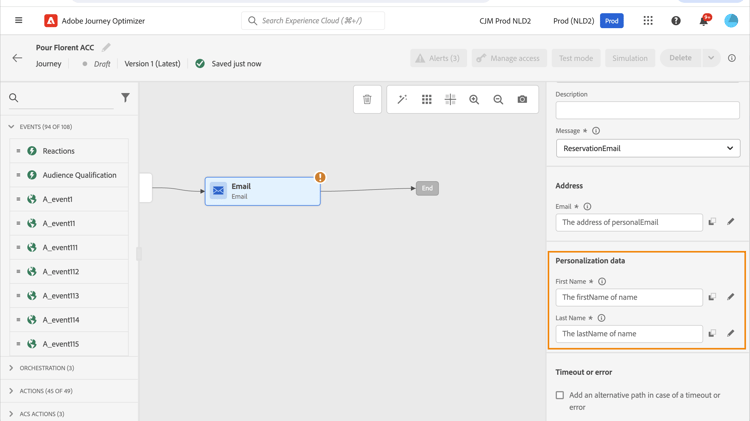Click the Message field info icon
Viewport: 750px width, 421px height.
tap(596, 131)
